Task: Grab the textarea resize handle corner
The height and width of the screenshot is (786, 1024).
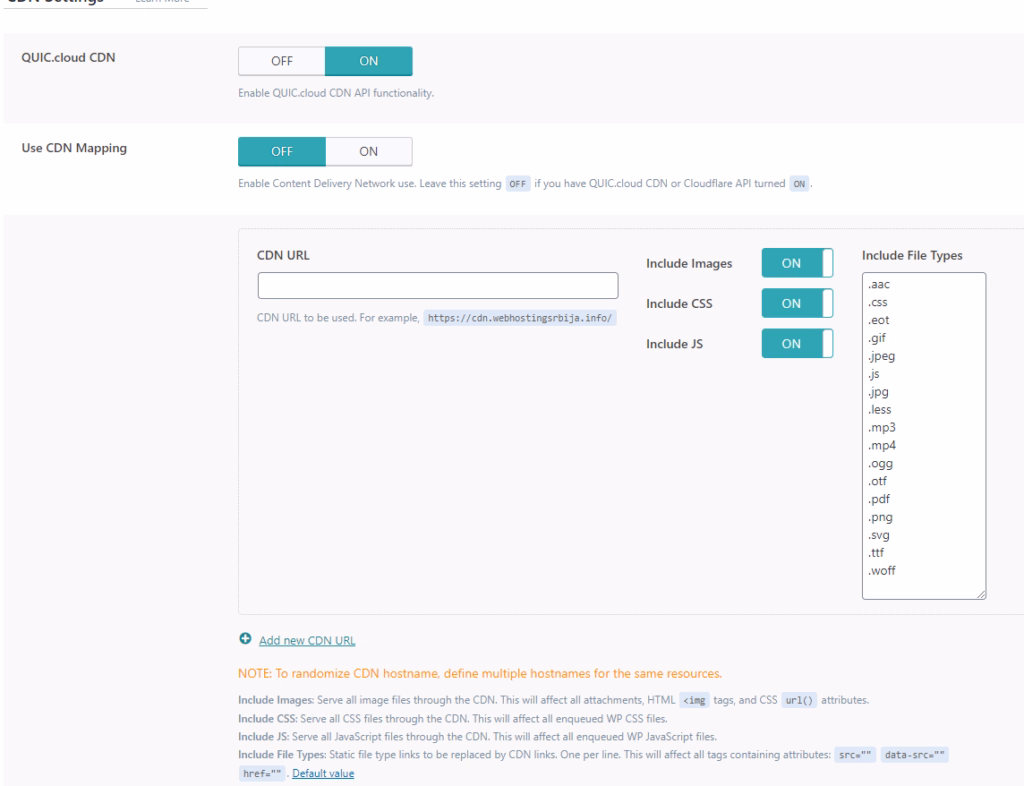Action: (981, 594)
